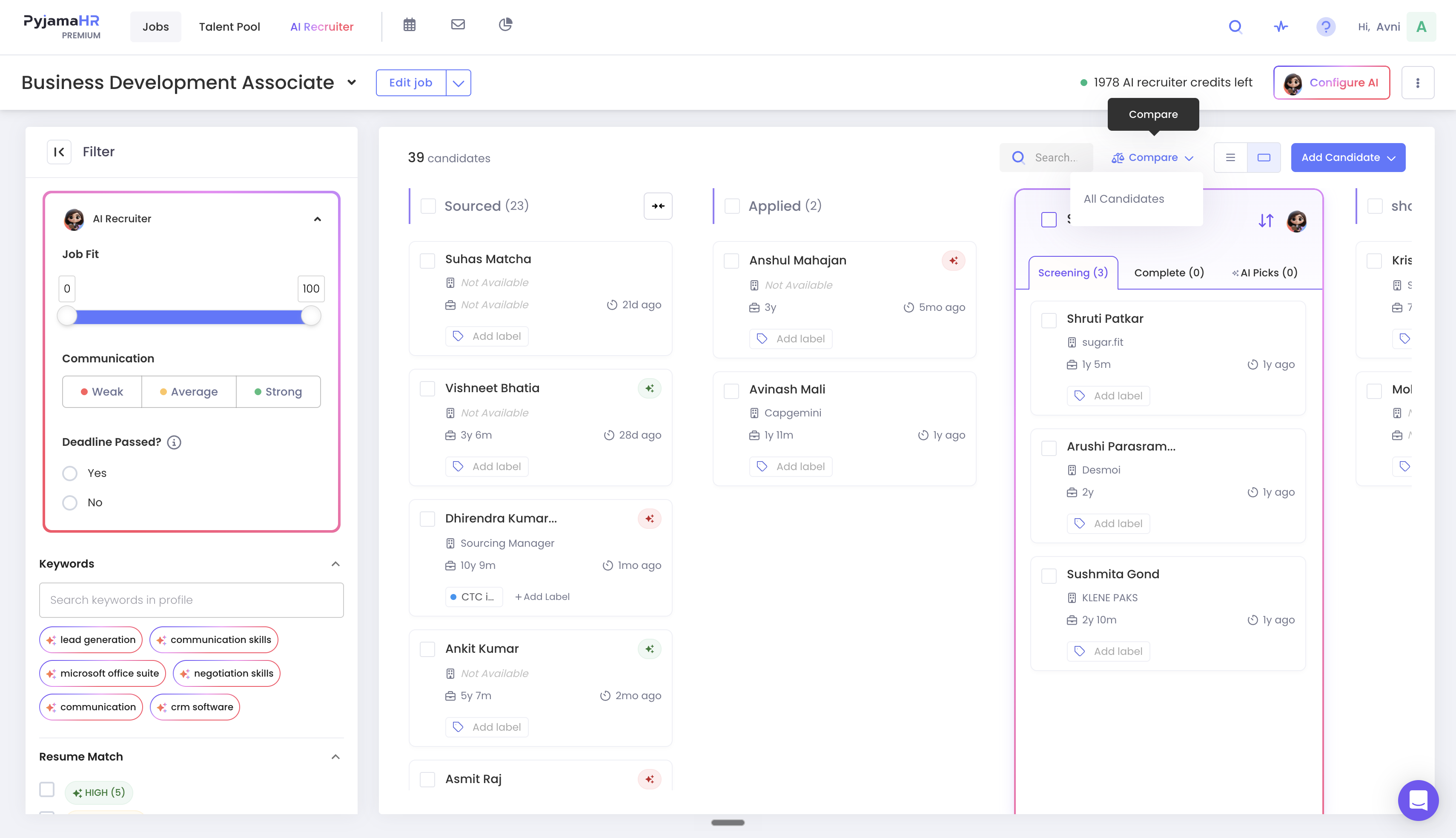This screenshot has height=838, width=1456.
Task: Collapse the Keywords section chevron
Action: pyautogui.click(x=335, y=564)
